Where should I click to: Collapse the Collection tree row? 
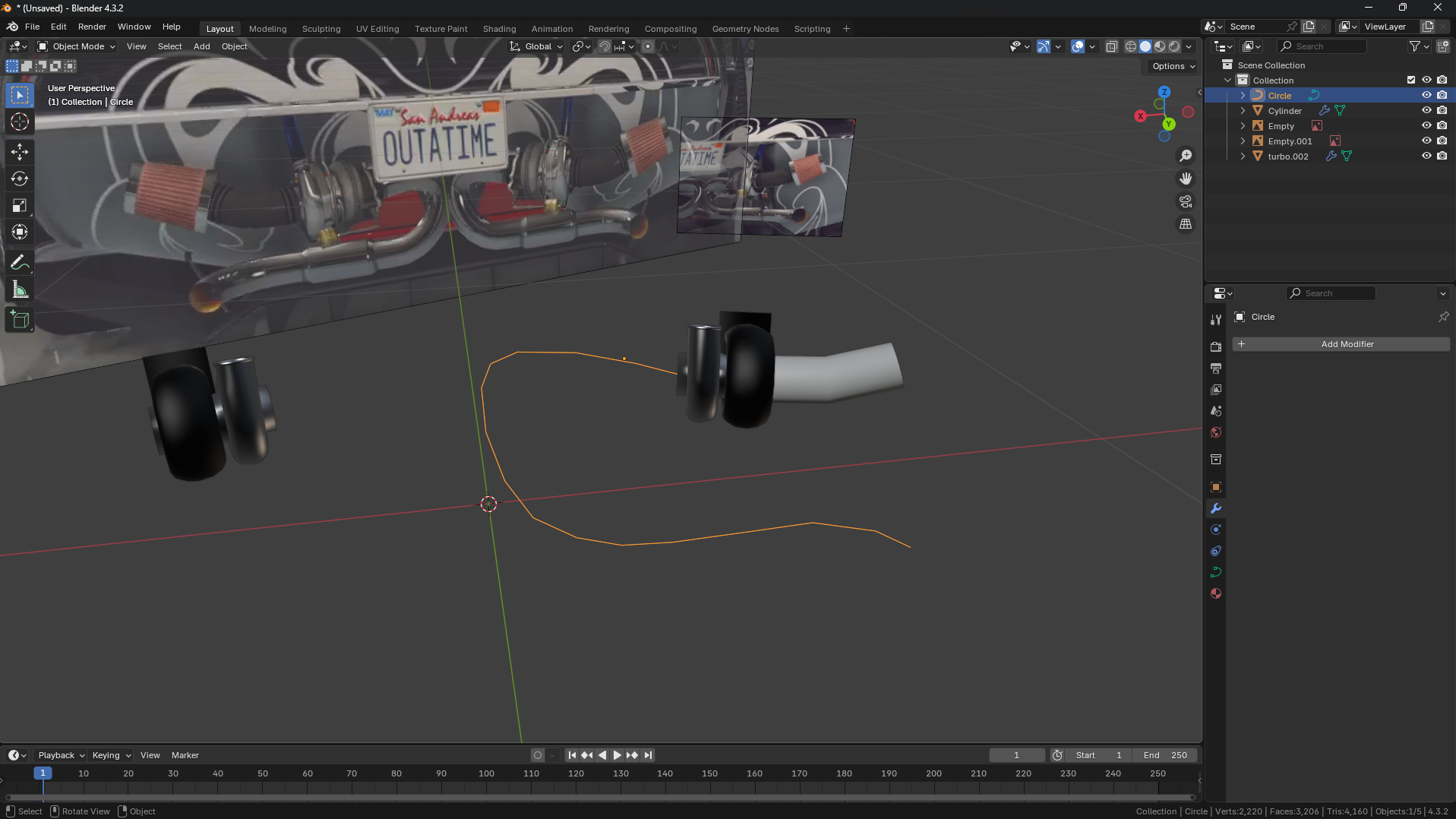1227,80
